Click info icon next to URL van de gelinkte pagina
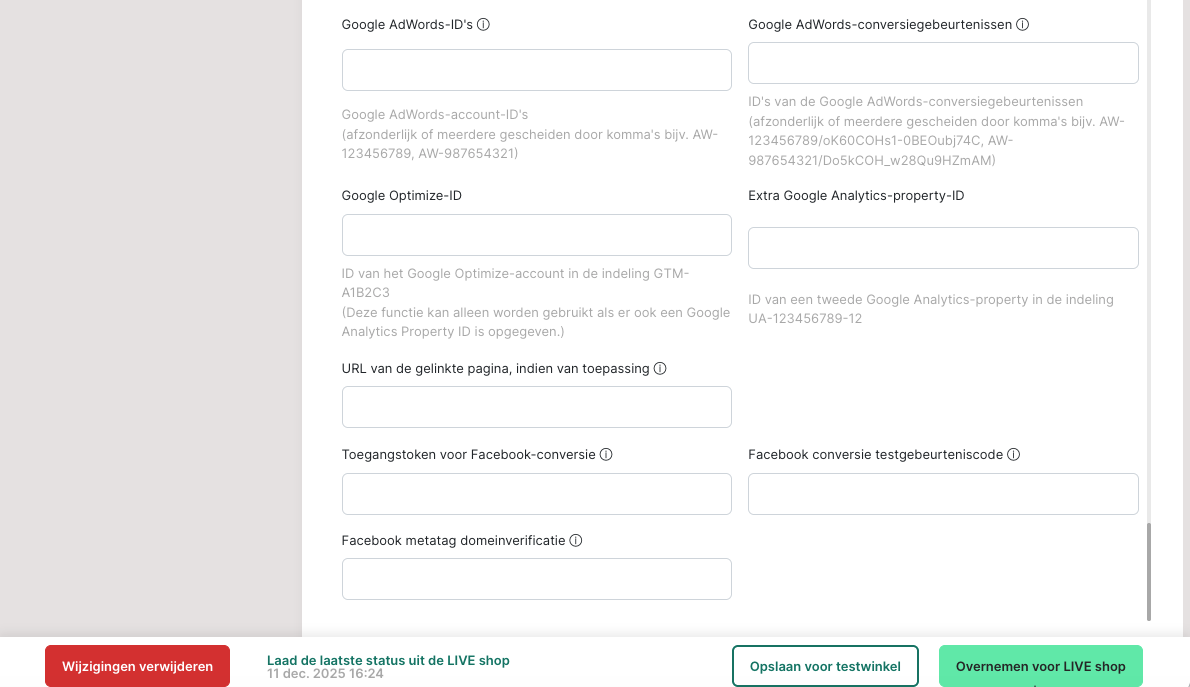This screenshot has height=687, width=1190. pos(660,369)
